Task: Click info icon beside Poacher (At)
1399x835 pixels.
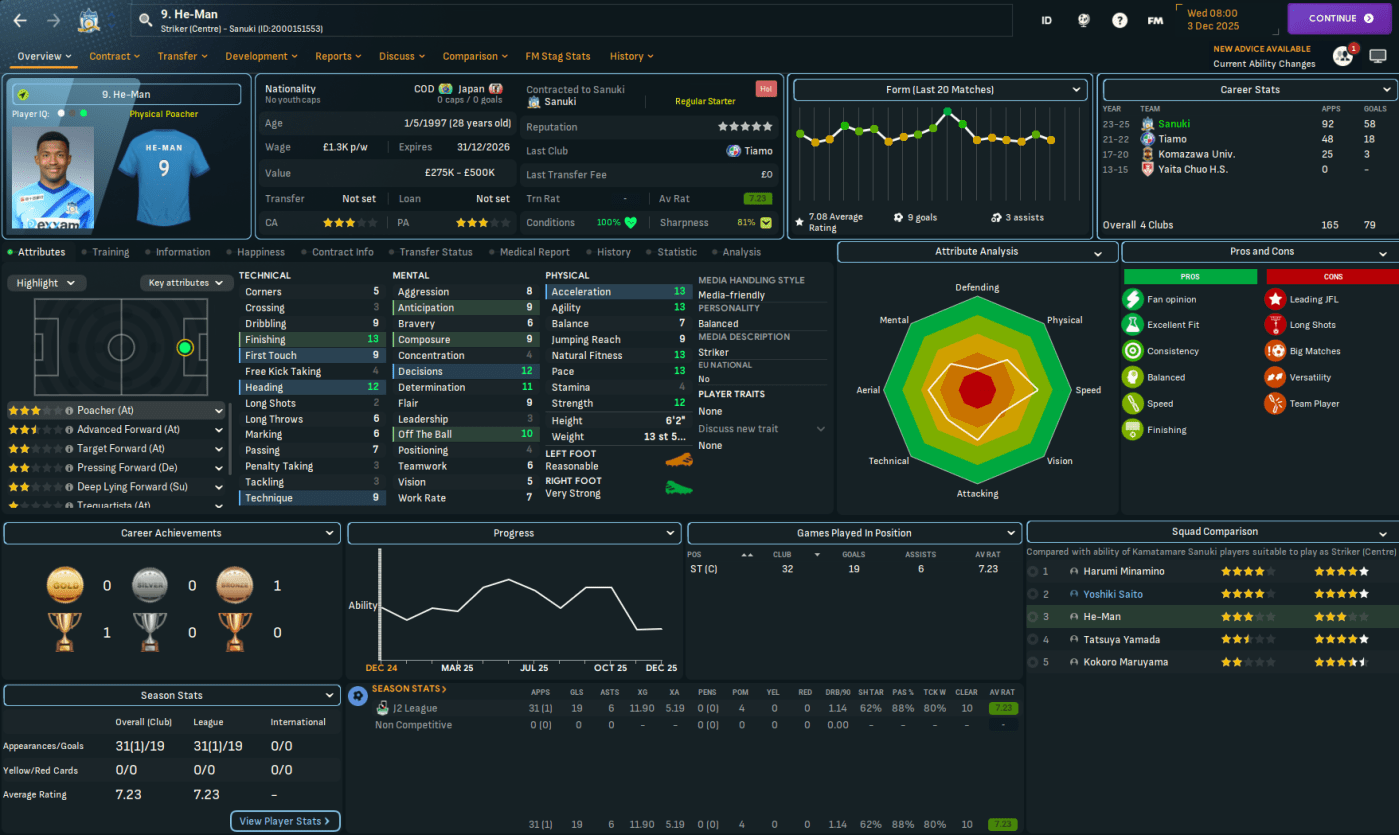Action: point(69,411)
